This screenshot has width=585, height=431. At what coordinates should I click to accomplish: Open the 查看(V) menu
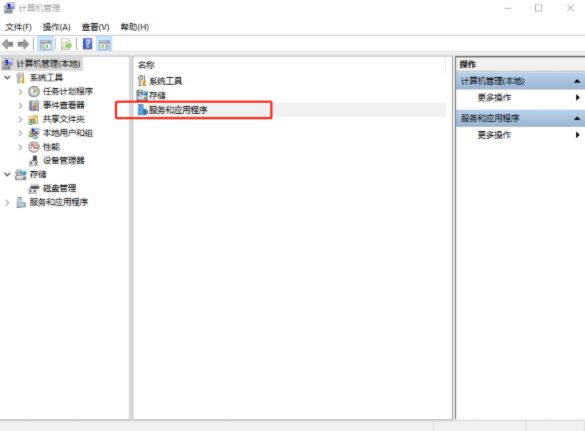tap(96, 27)
